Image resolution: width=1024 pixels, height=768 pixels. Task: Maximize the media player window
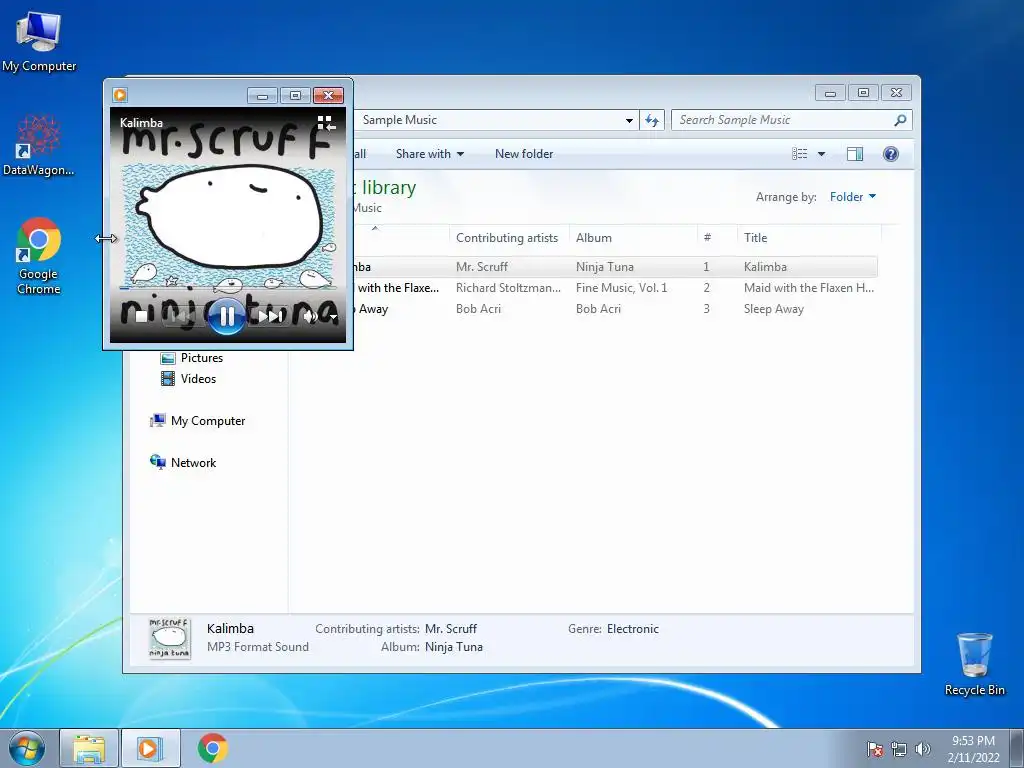point(295,95)
